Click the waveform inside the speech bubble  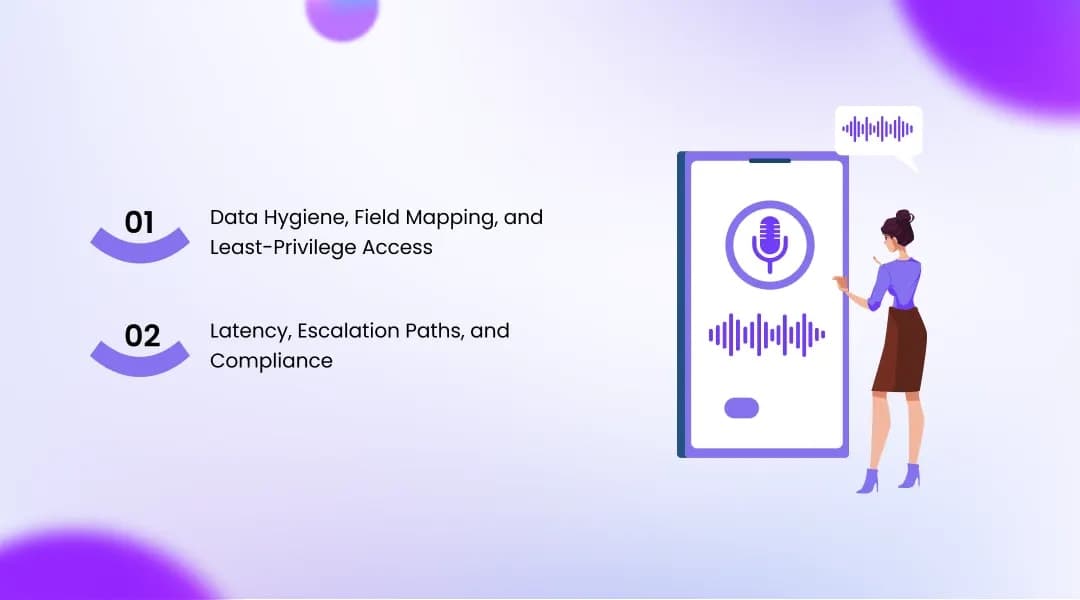(878, 129)
